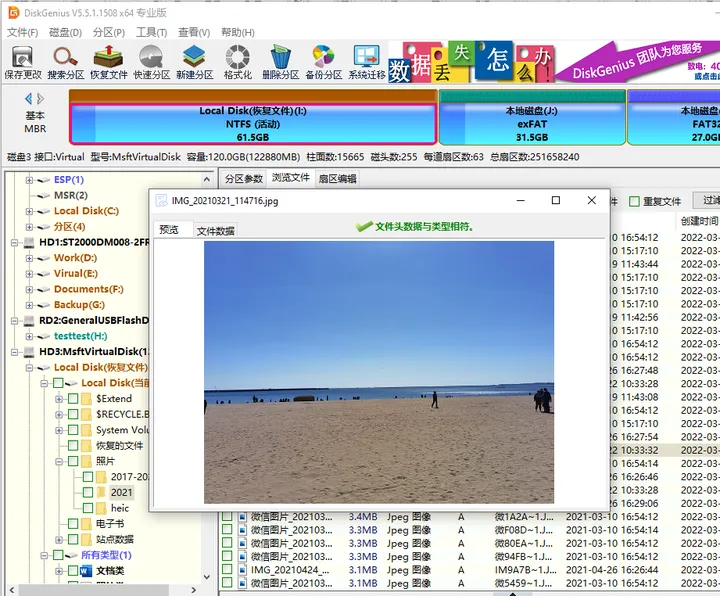
Task: Collapse the HD1:ST2000DM008 disk node
Action: [14, 242]
